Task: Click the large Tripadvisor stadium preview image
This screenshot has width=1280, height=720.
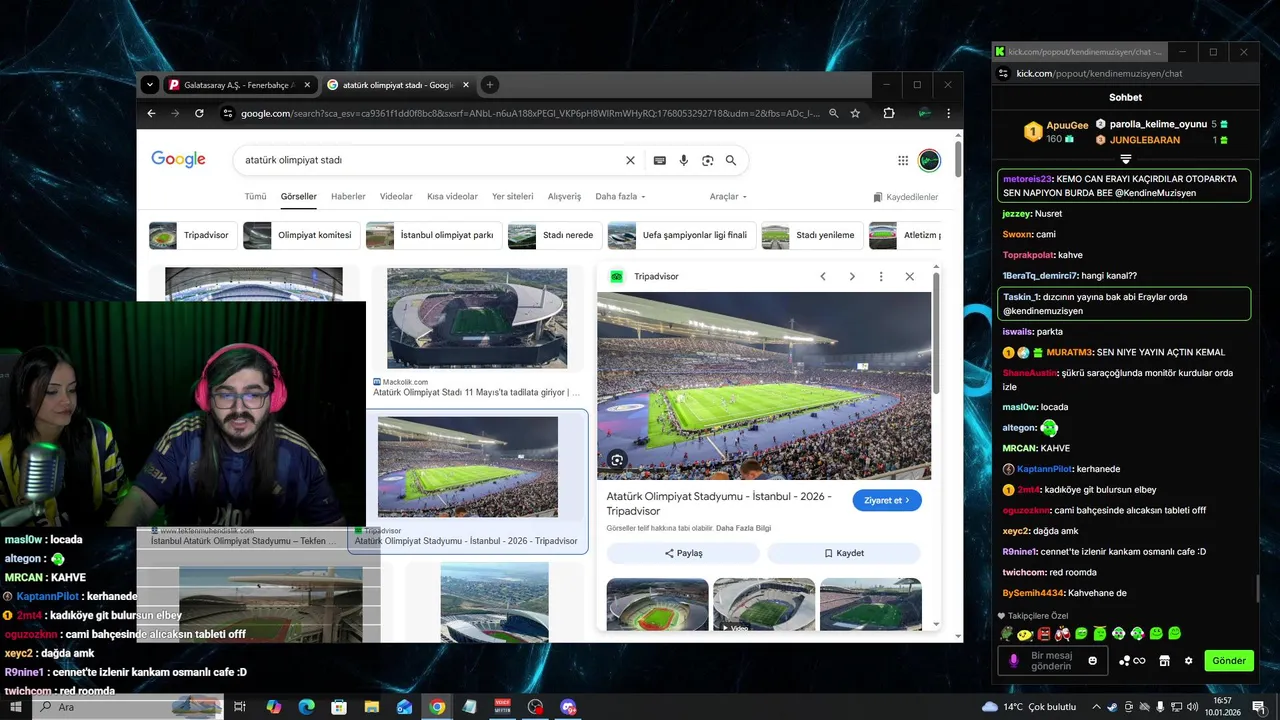Action: (x=764, y=385)
